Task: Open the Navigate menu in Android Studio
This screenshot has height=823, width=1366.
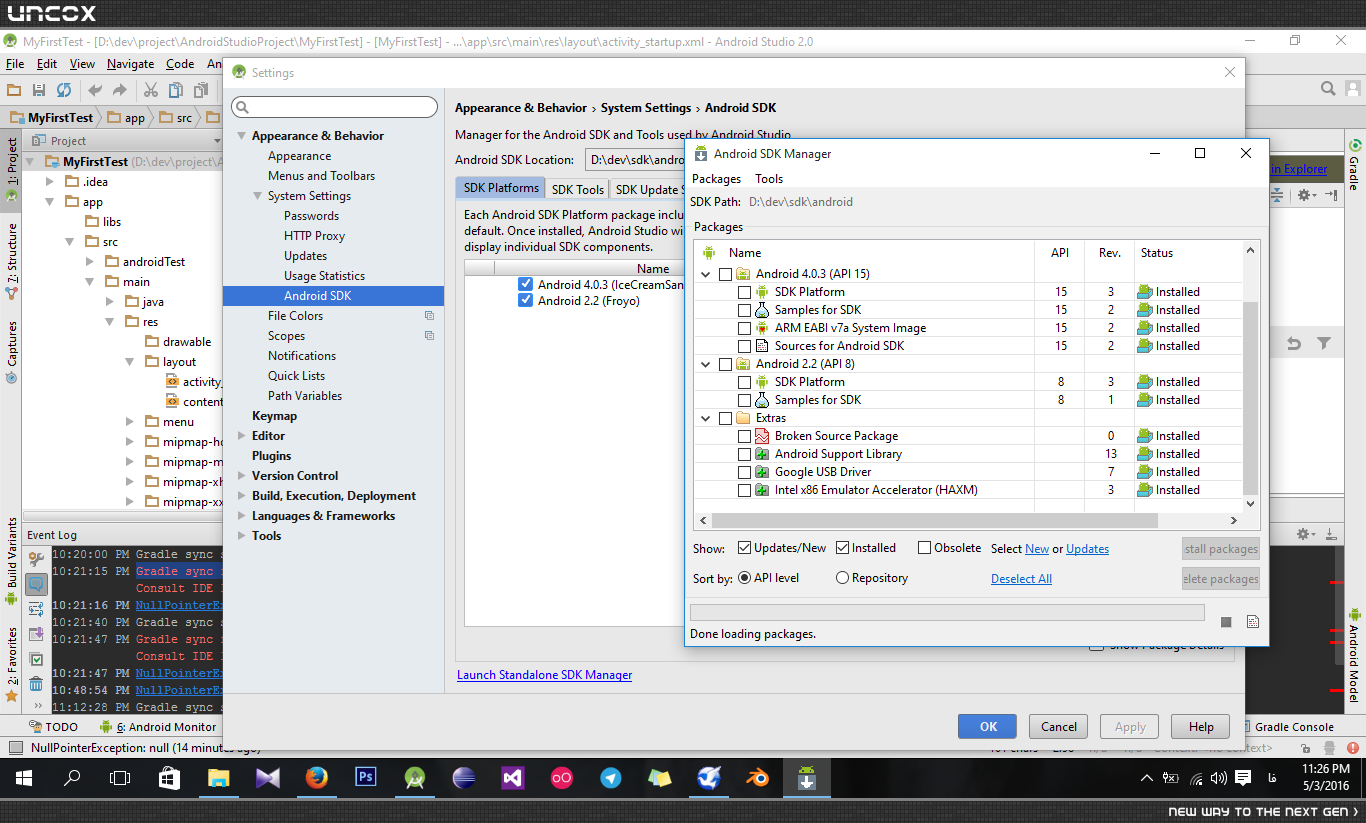Action: [130, 64]
